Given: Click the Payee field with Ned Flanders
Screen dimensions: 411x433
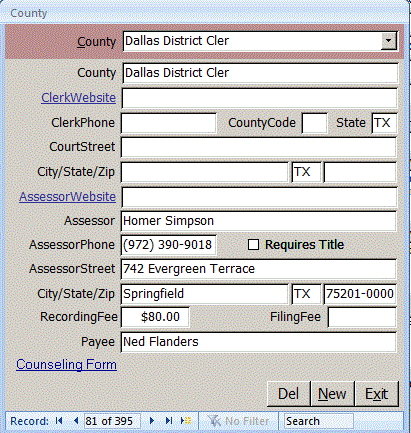Looking at the screenshot, I should 259,342.
